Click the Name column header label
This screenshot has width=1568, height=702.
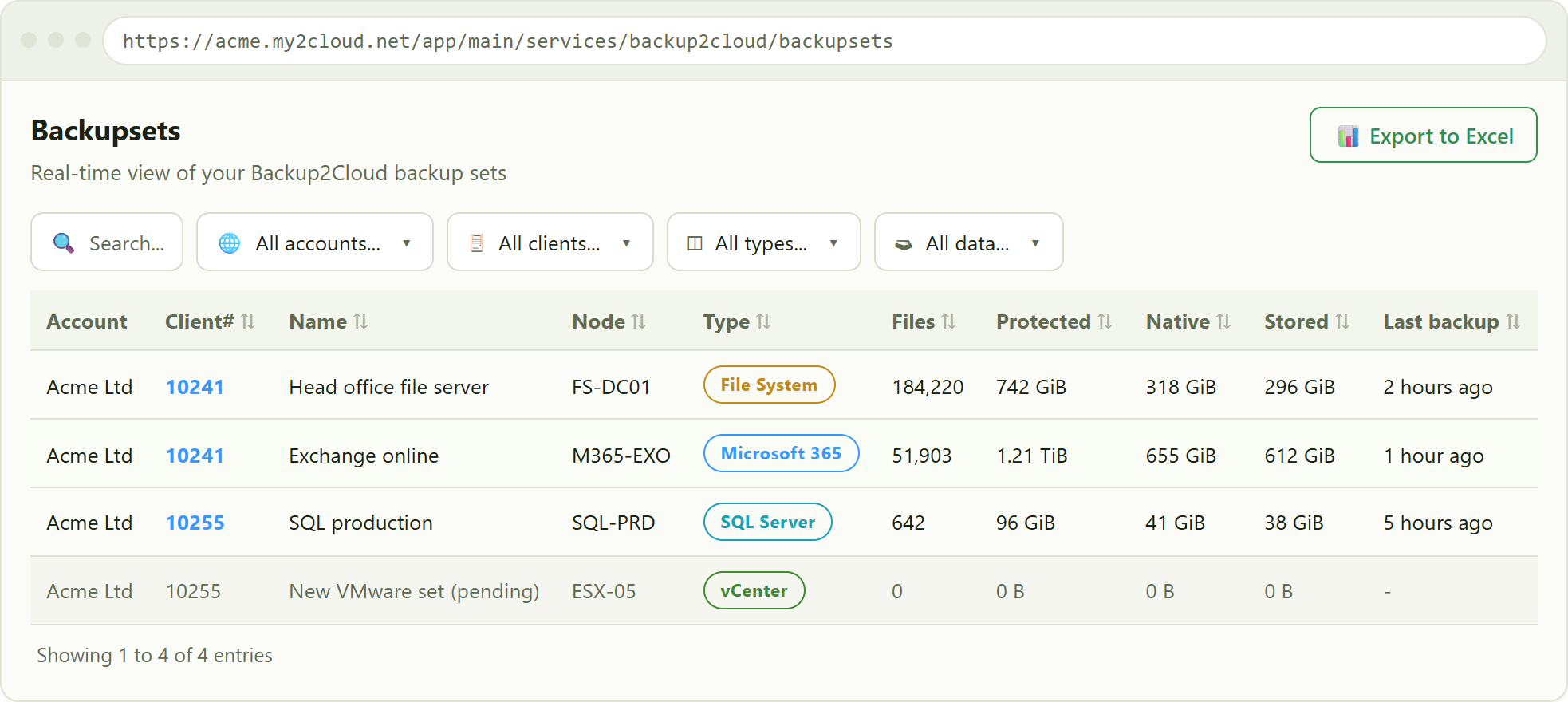pos(317,321)
